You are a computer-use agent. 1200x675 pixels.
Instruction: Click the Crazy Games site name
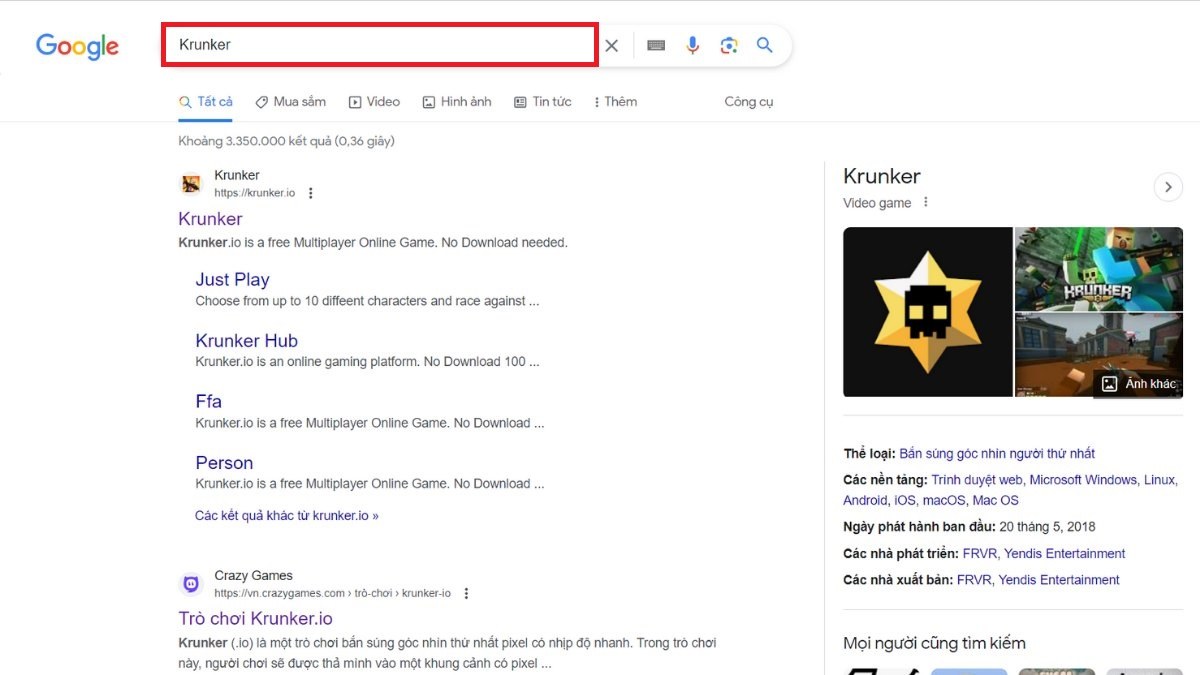click(x=254, y=576)
